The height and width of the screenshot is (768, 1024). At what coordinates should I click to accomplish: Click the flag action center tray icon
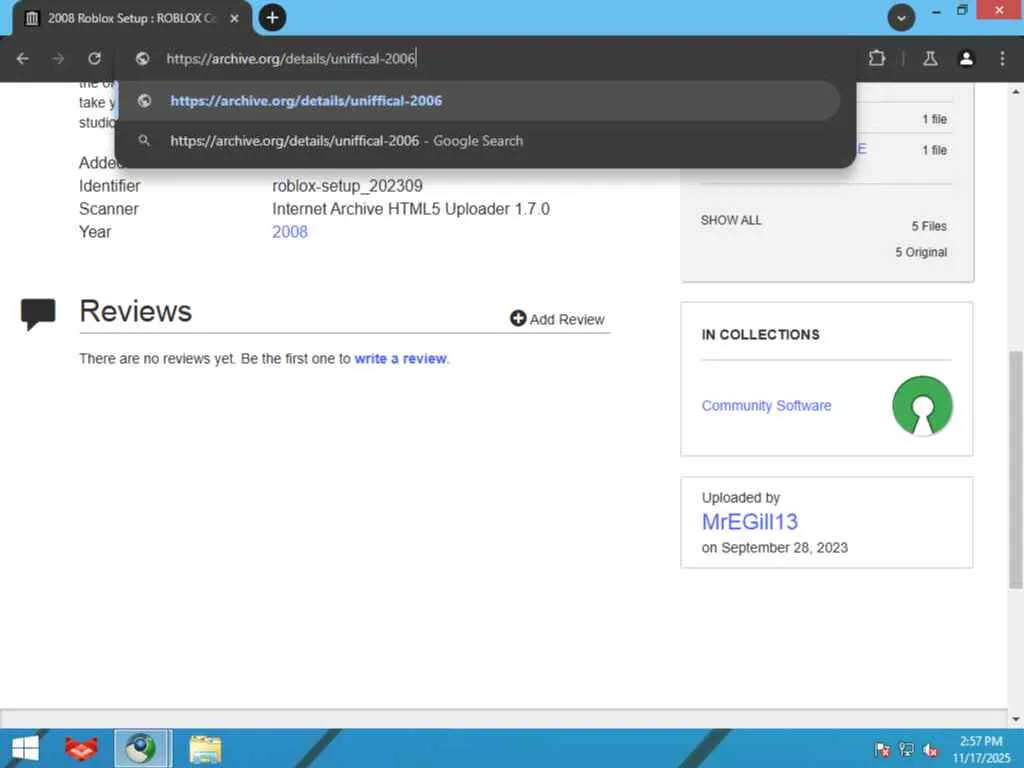click(x=882, y=749)
